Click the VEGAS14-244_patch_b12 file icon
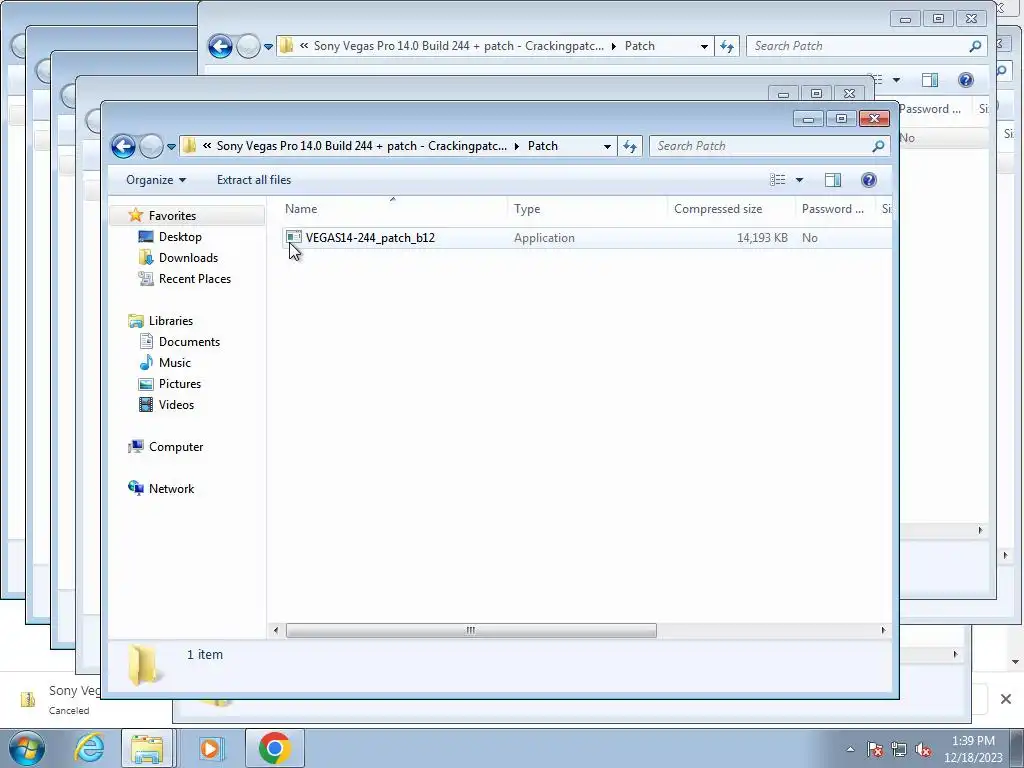1024x768 pixels. (294, 238)
